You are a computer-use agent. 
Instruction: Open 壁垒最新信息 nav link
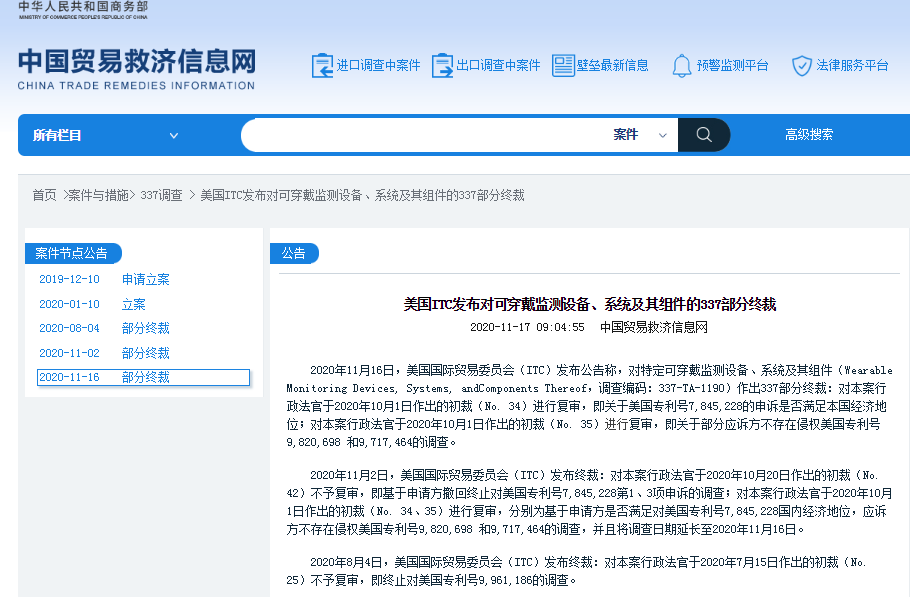pyautogui.click(x=612, y=66)
